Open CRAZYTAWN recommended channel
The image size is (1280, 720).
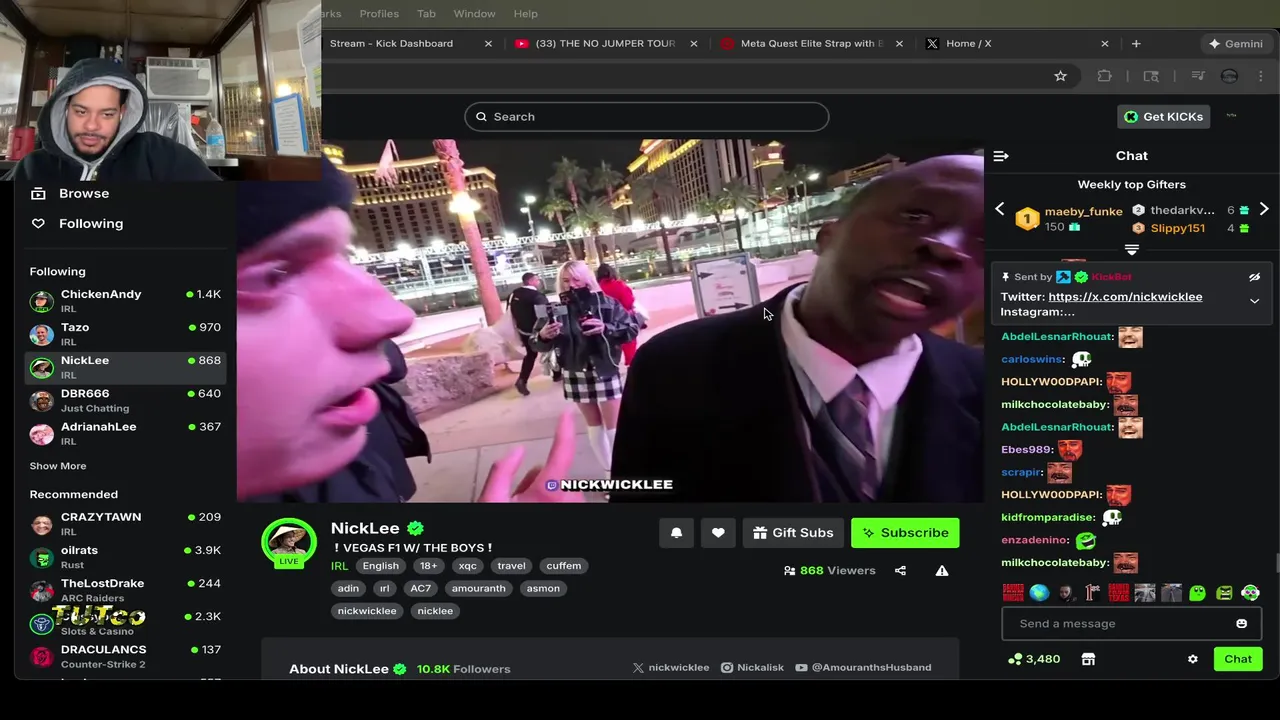tap(125, 524)
